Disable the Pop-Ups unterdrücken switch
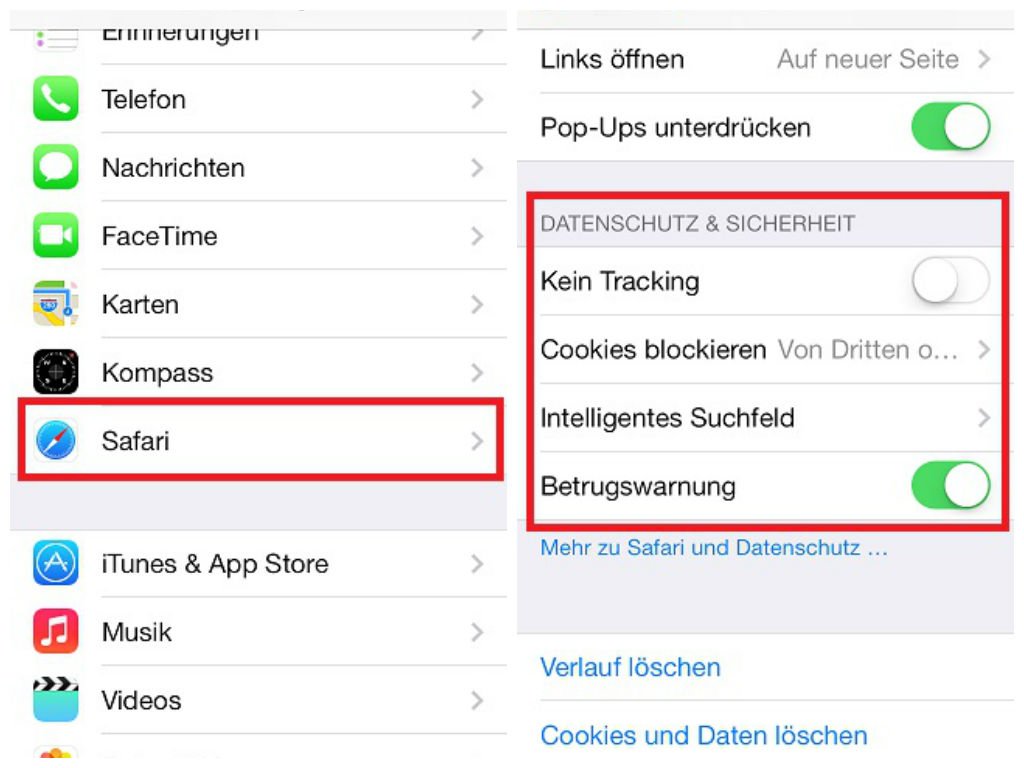1024x768 pixels. click(951, 127)
